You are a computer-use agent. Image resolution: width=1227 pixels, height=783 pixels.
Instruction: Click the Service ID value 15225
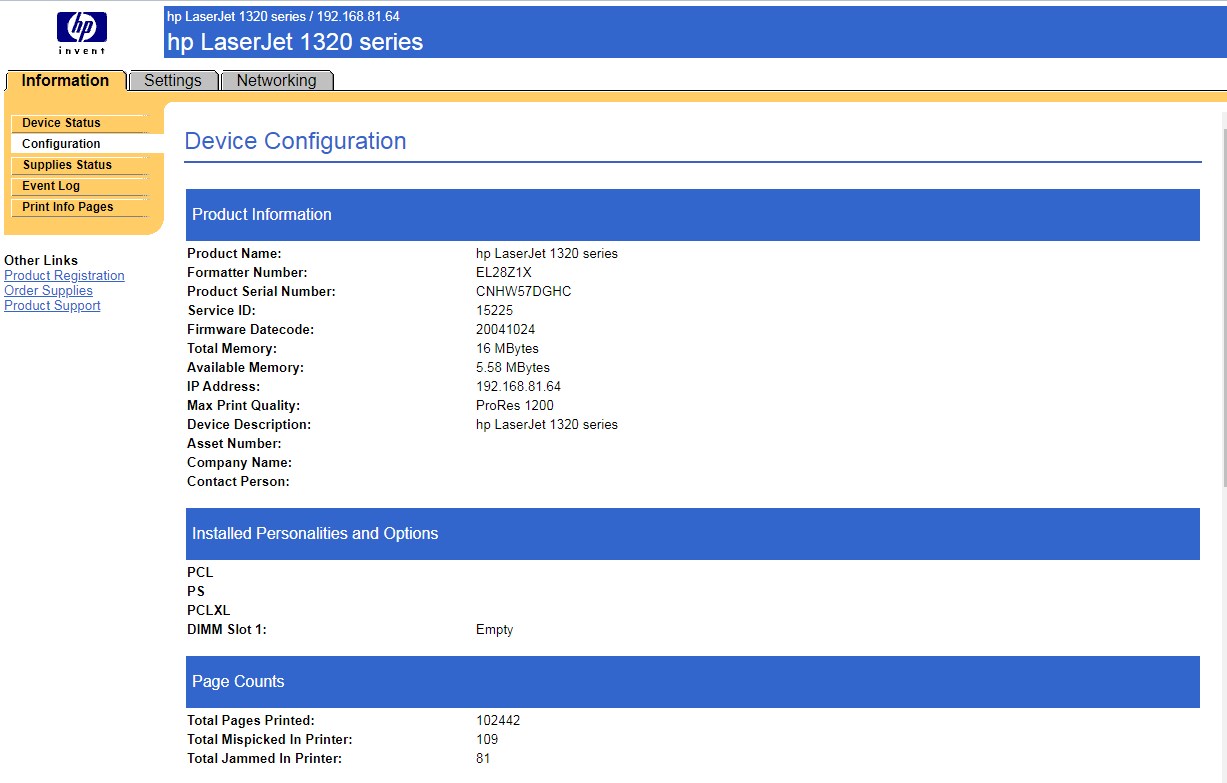[493, 311]
